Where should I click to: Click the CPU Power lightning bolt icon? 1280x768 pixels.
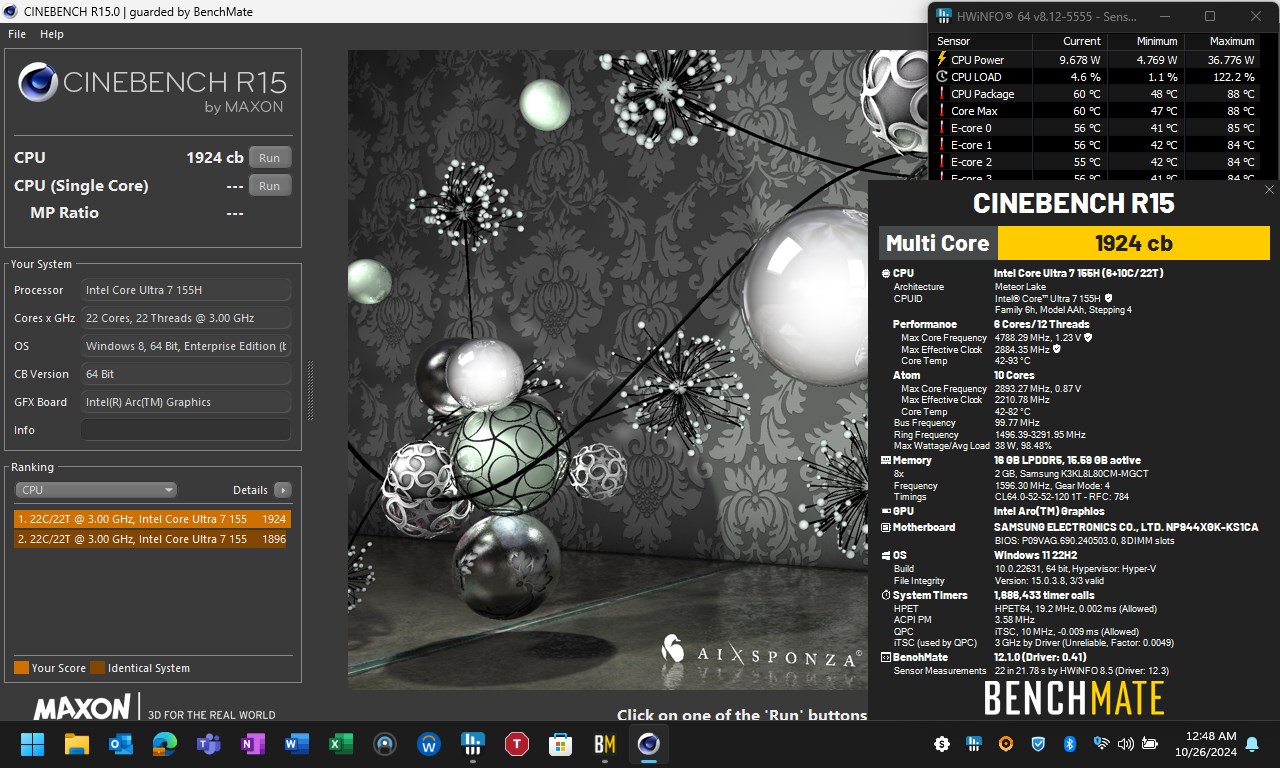(941, 60)
